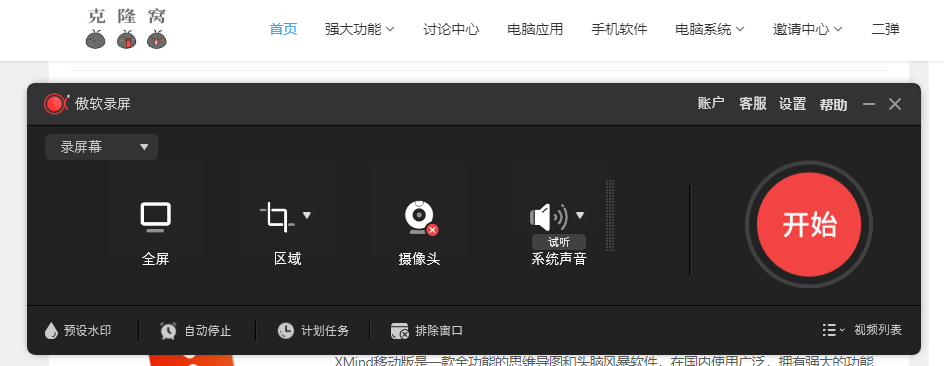Click the 视频列表 text label
This screenshot has width=944, height=366.
(x=878, y=330)
